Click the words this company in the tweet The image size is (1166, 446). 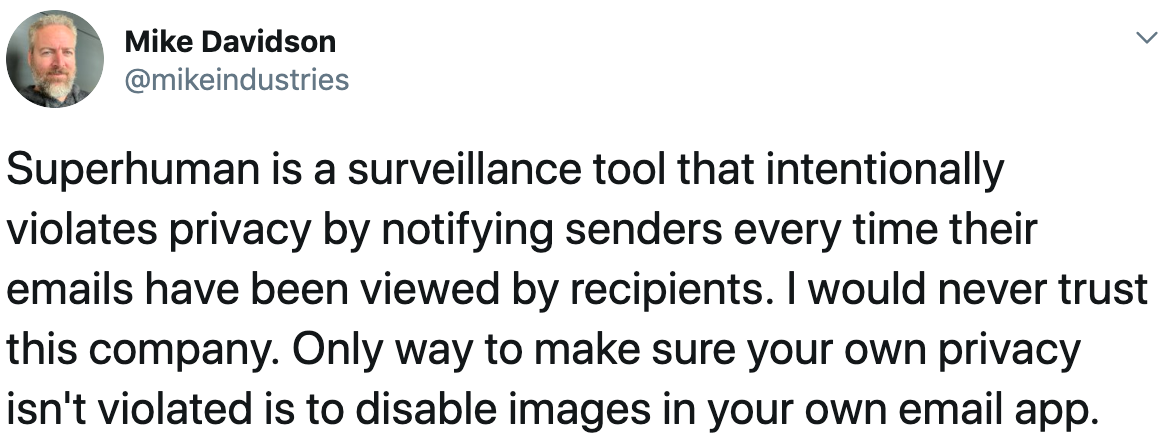click(143, 350)
